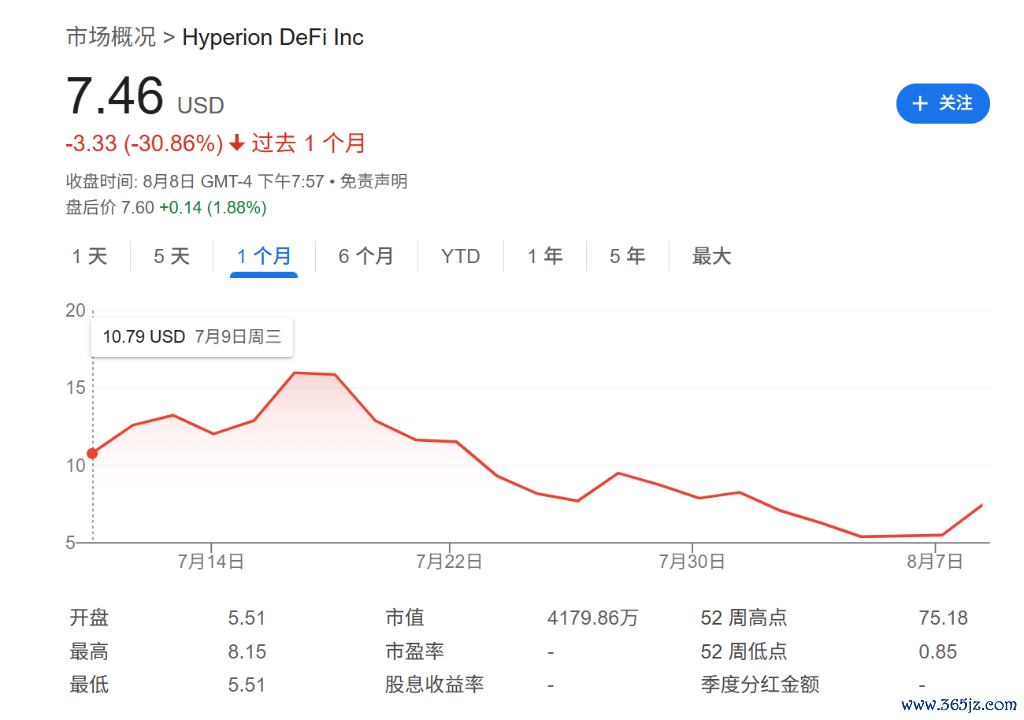Click the -3.33 (-30.86%) change text
Image resolution: width=1024 pixels, height=720 pixels.
pyautogui.click(x=144, y=143)
